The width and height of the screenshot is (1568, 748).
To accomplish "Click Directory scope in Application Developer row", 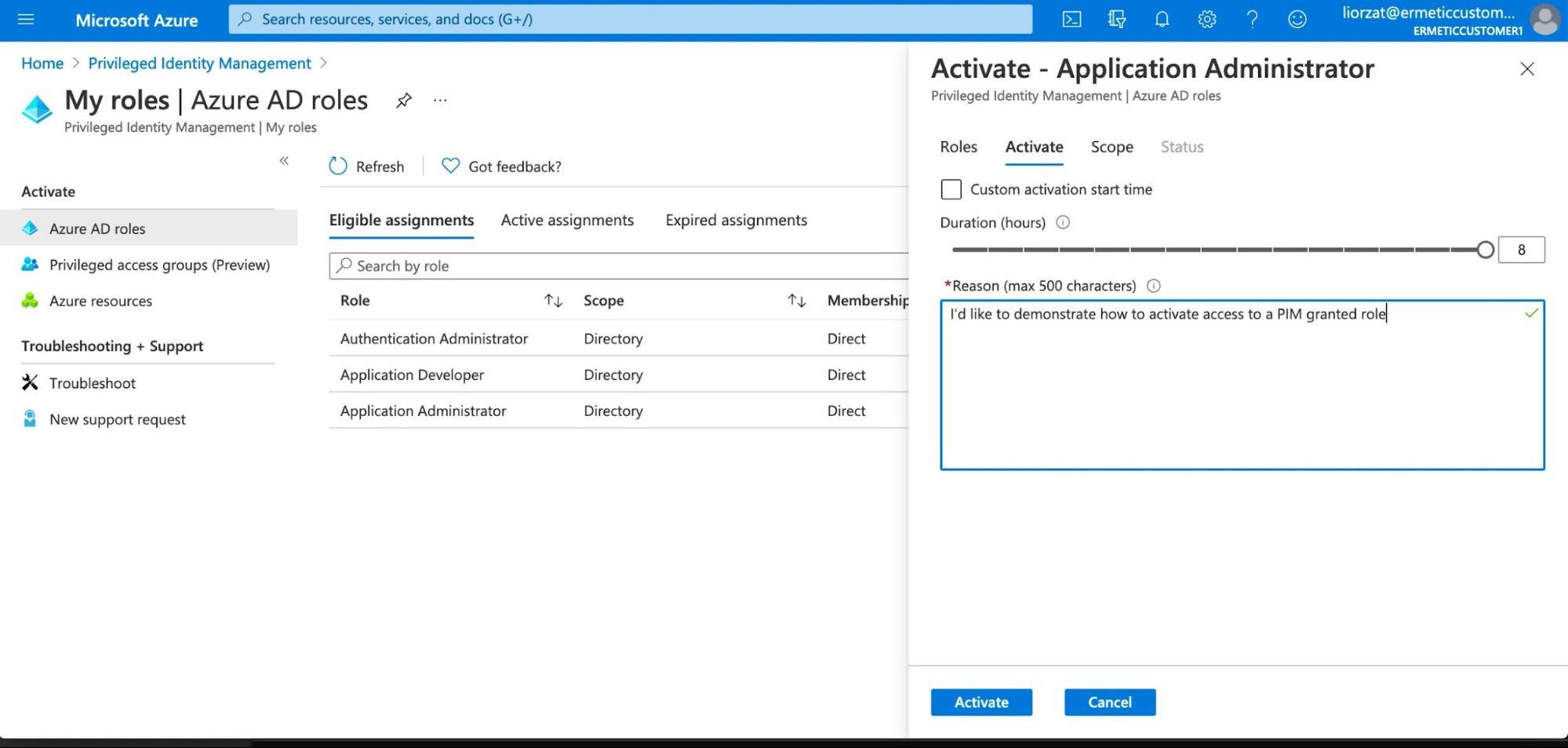I will [x=613, y=375].
